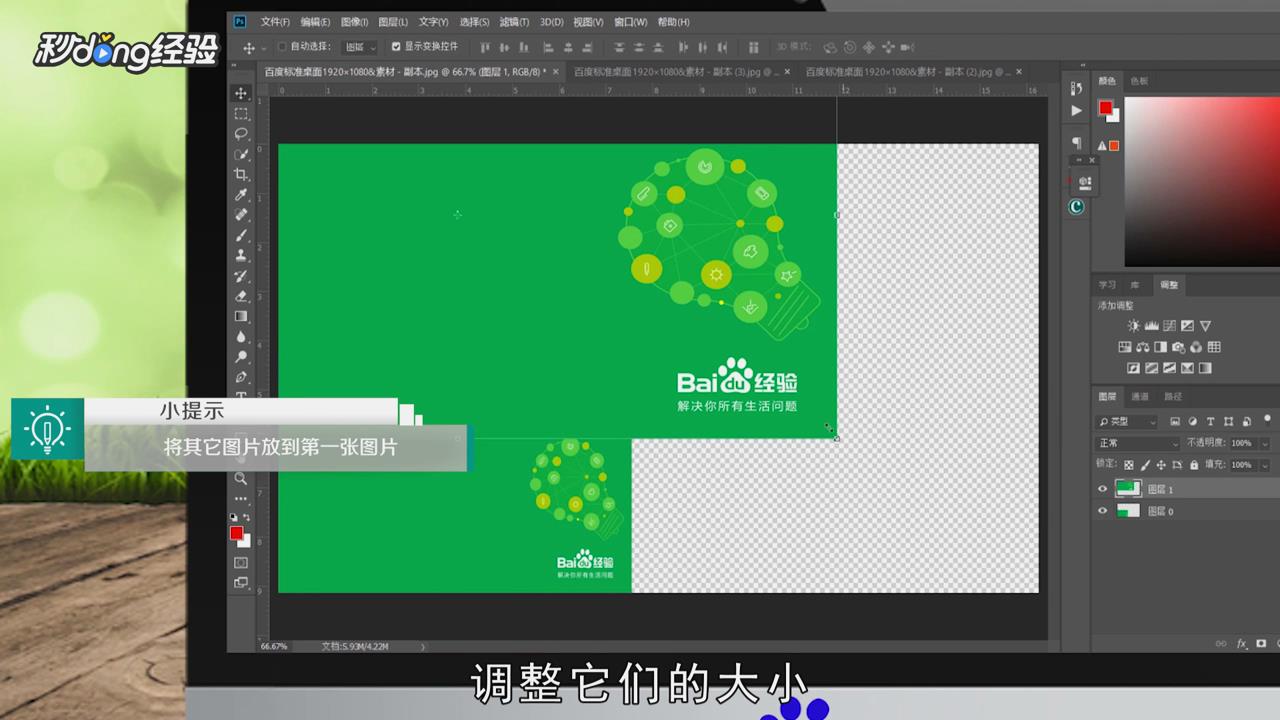Filter layers by type layers (T)
The image size is (1280, 720).
click(x=1211, y=422)
